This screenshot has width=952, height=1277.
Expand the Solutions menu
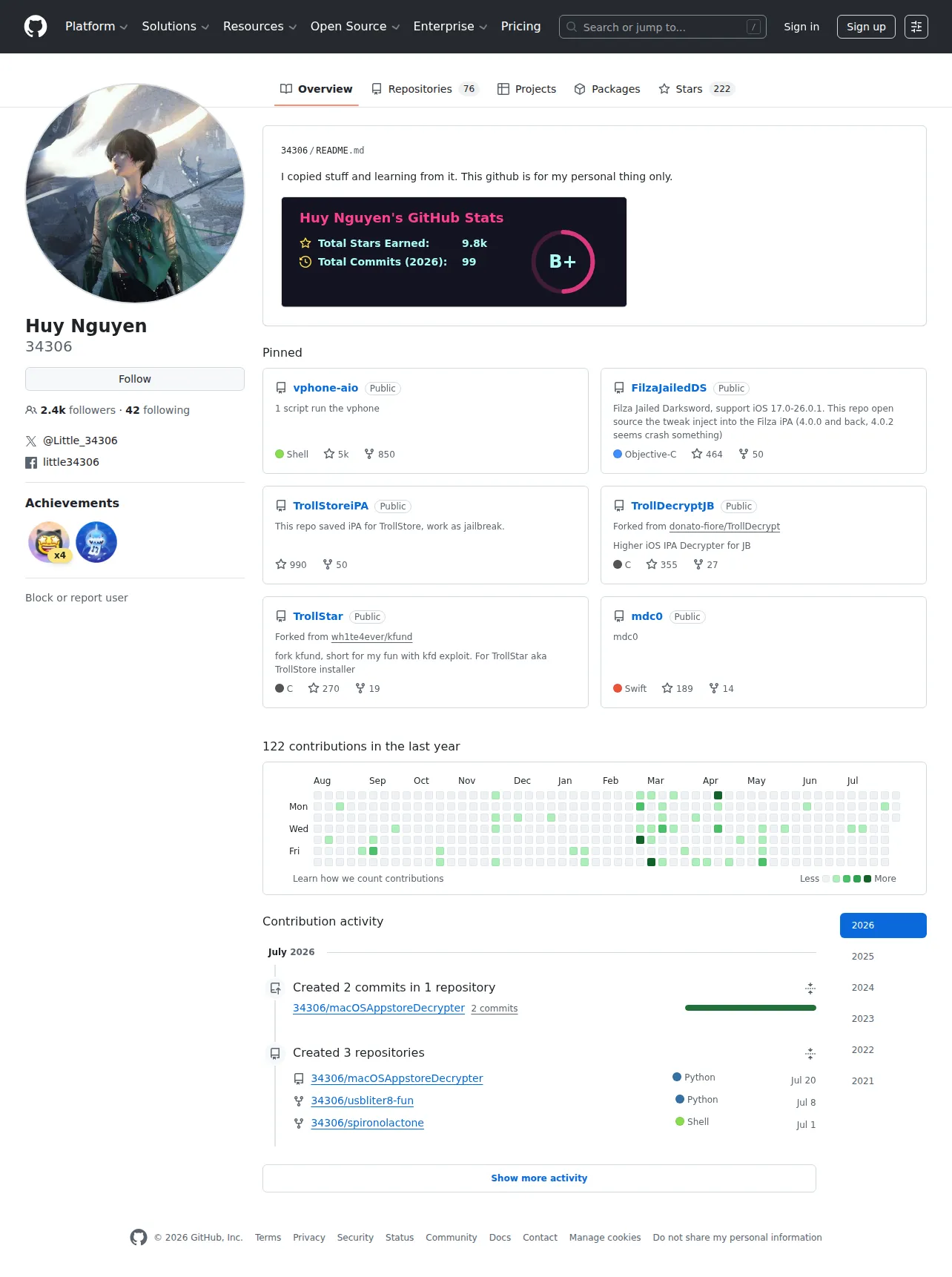coord(176,27)
